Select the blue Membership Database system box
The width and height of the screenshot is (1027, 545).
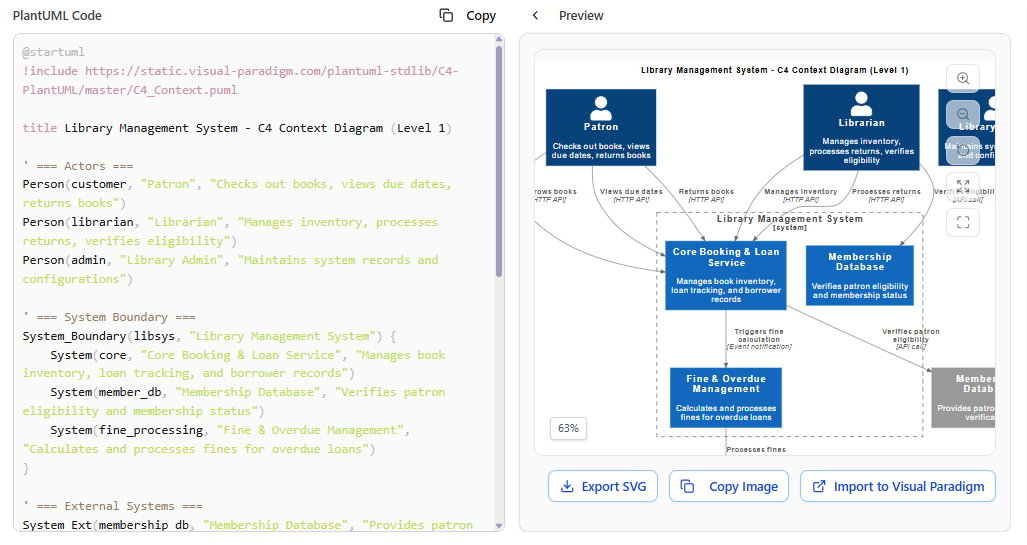click(x=859, y=275)
